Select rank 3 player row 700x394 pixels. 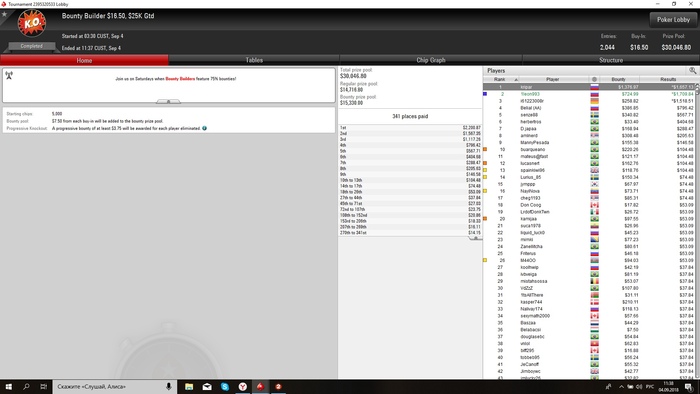click(x=589, y=101)
